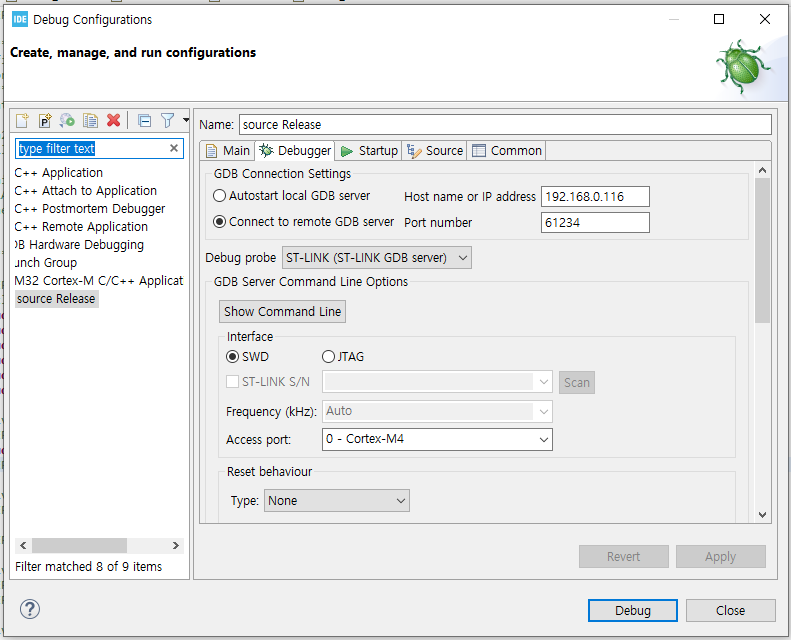The height and width of the screenshot is (640, 791).
Task: Click the help question mark icon
Action: pyautogui.click(x=30, y=609)
